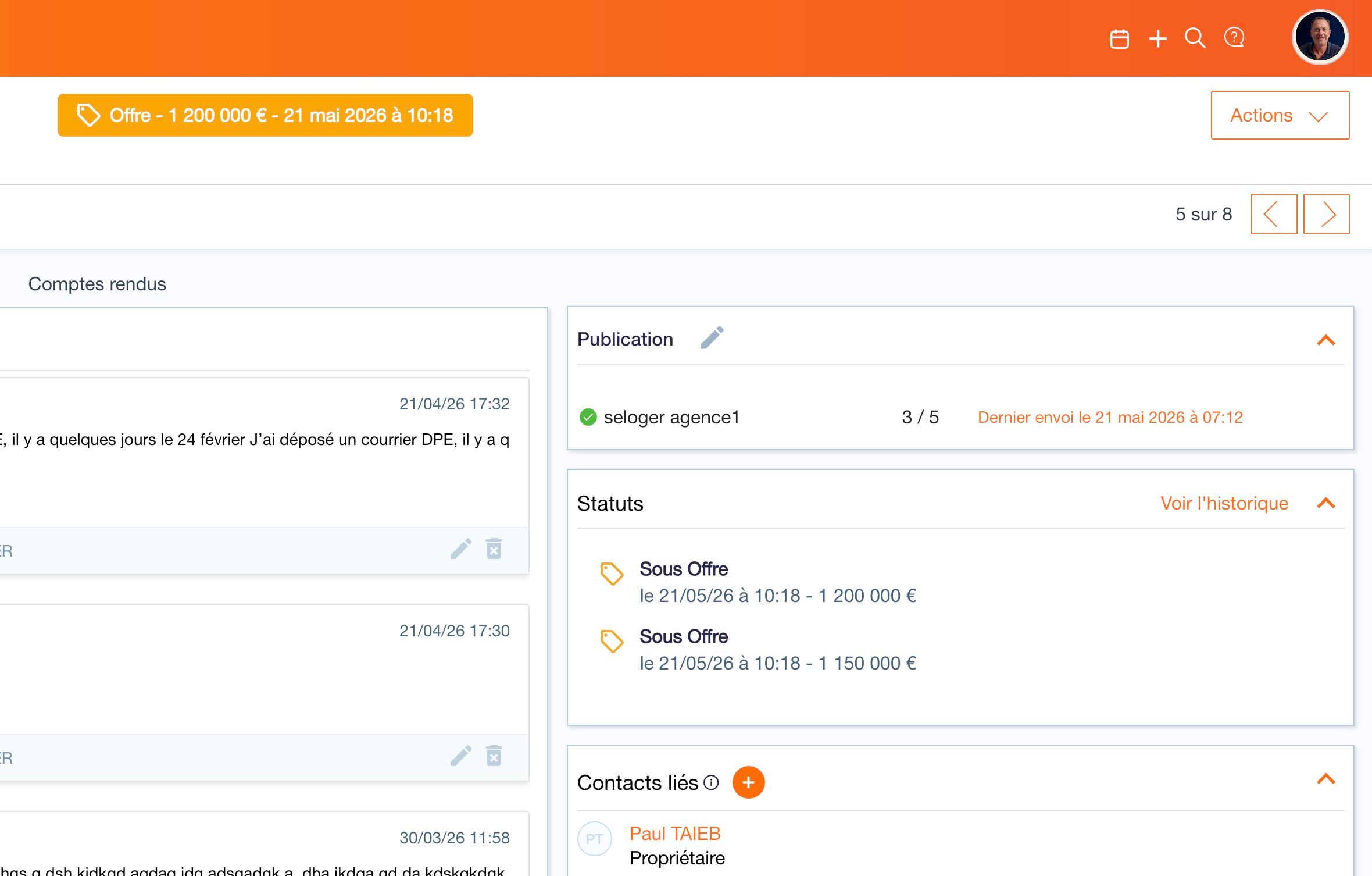Viewport: 1372px width, 876px height.
Task: Click Dernier envoi le 21 mai 2026 text
Action: (1110, 417)
